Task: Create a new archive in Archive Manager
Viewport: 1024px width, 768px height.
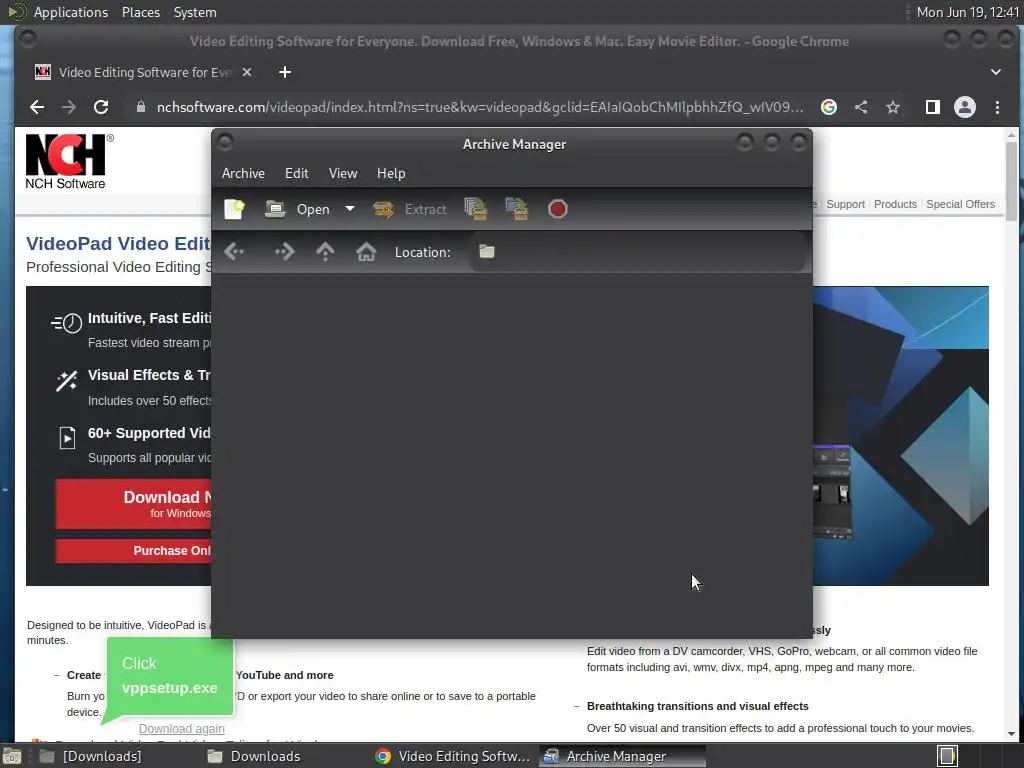Action: (234, 209)
